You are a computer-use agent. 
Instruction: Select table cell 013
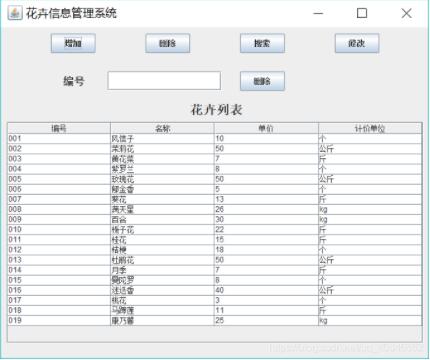tap(59, 260)
